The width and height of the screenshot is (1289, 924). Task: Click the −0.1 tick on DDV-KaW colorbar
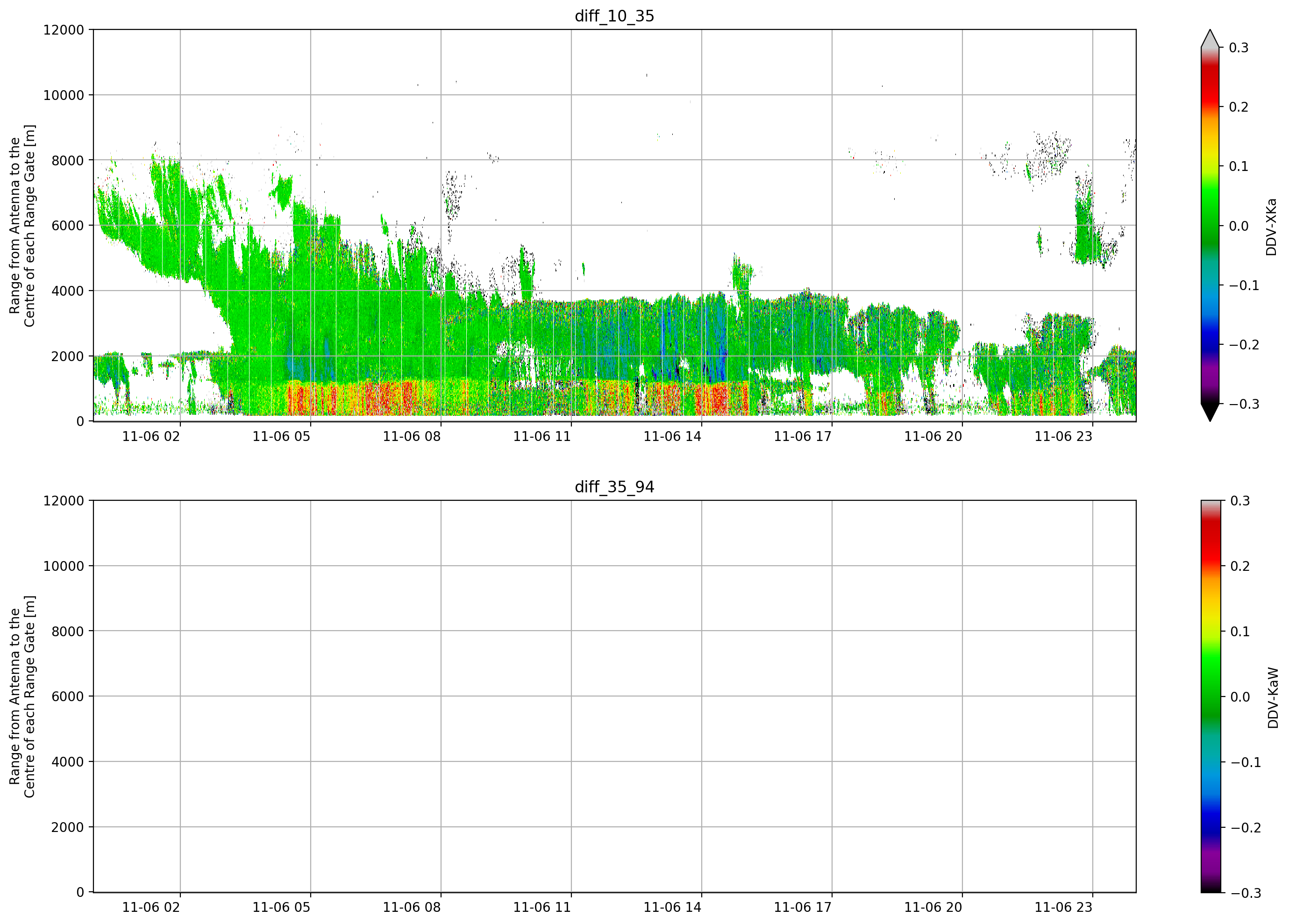(x=1246, y=762)
